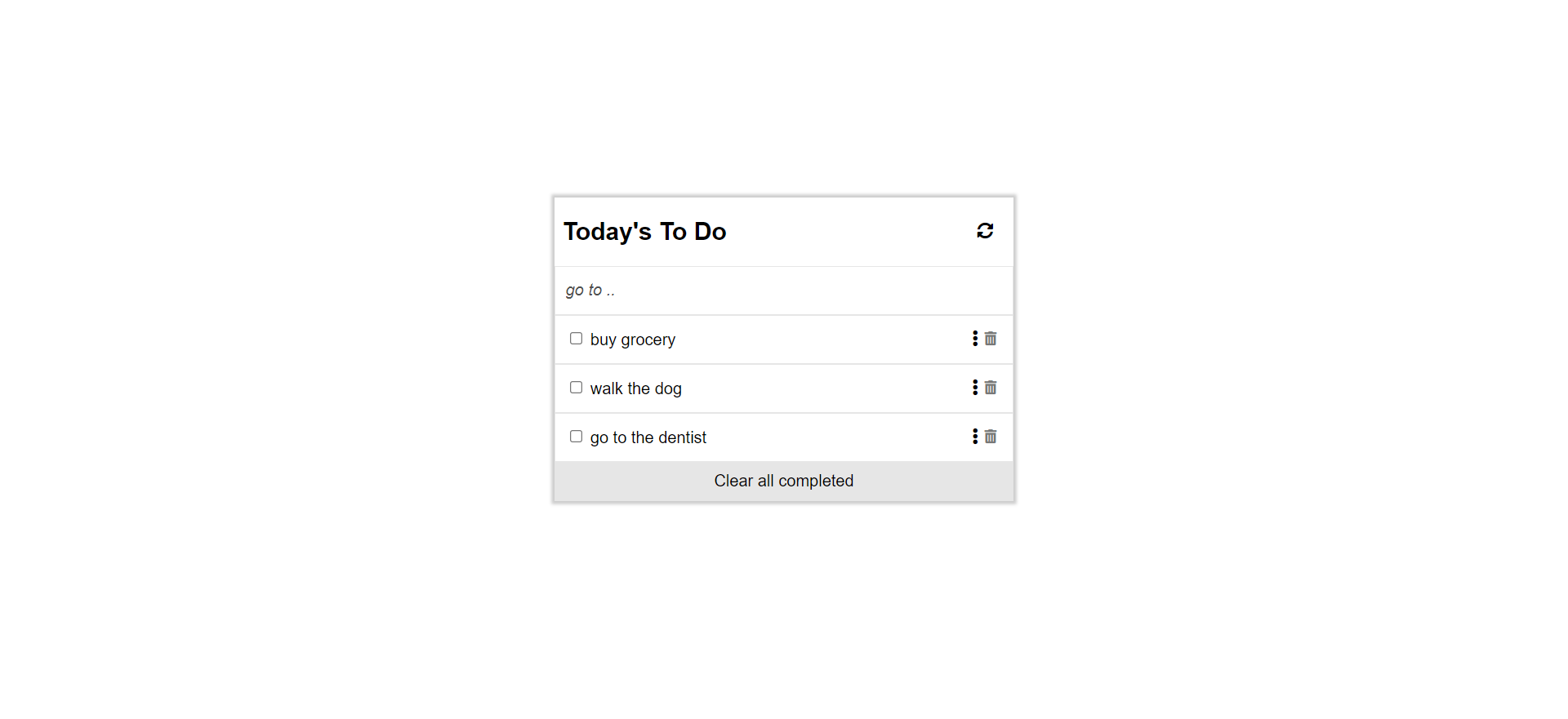Open the kebab dropdown on the first task
The height and width of the screenshot is (719, 1568).
[x=973, y=339]
